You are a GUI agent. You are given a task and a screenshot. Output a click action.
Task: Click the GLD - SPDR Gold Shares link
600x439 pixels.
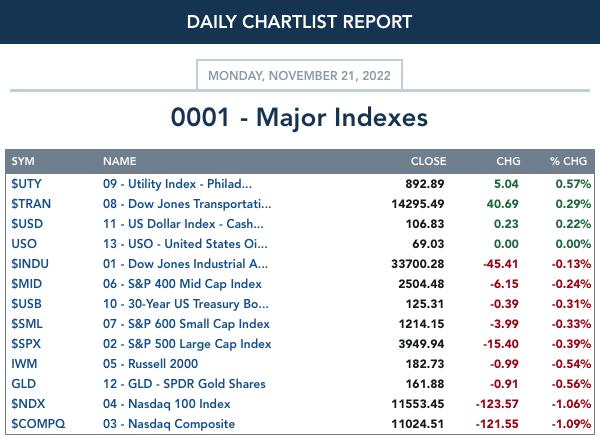[x=184, y=384]
